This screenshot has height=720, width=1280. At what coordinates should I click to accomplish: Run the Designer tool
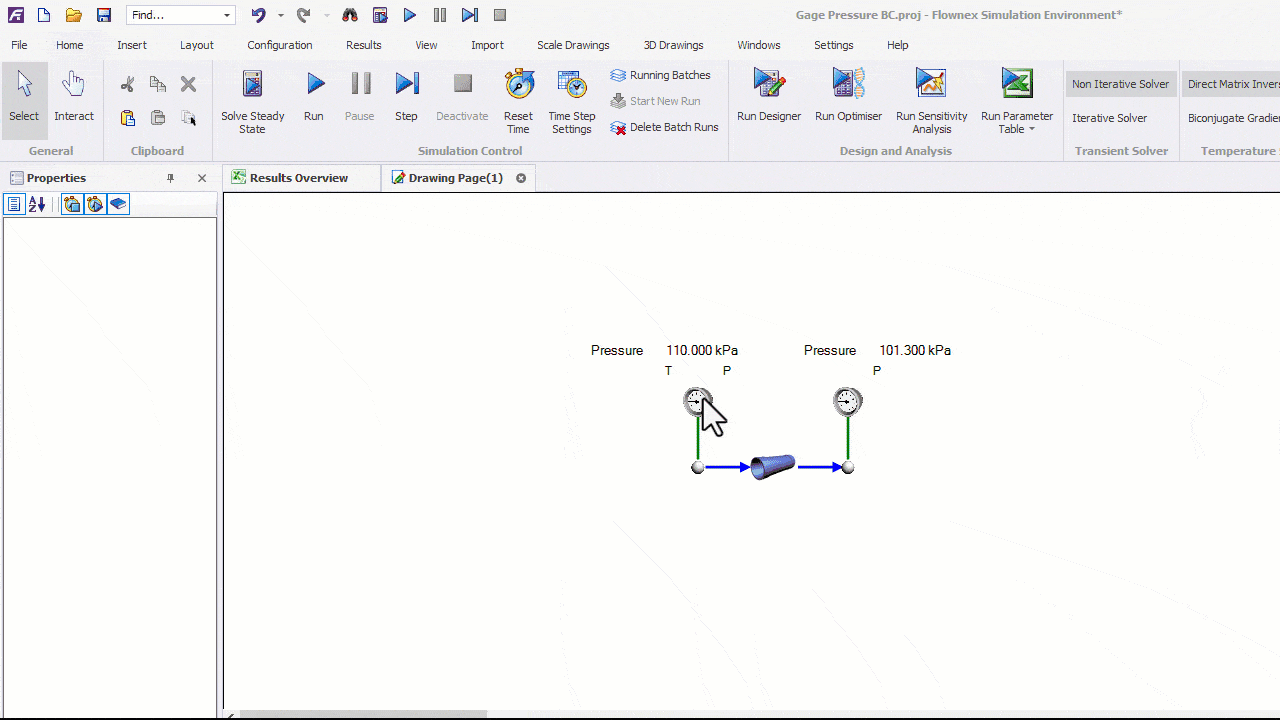(768, 86)
